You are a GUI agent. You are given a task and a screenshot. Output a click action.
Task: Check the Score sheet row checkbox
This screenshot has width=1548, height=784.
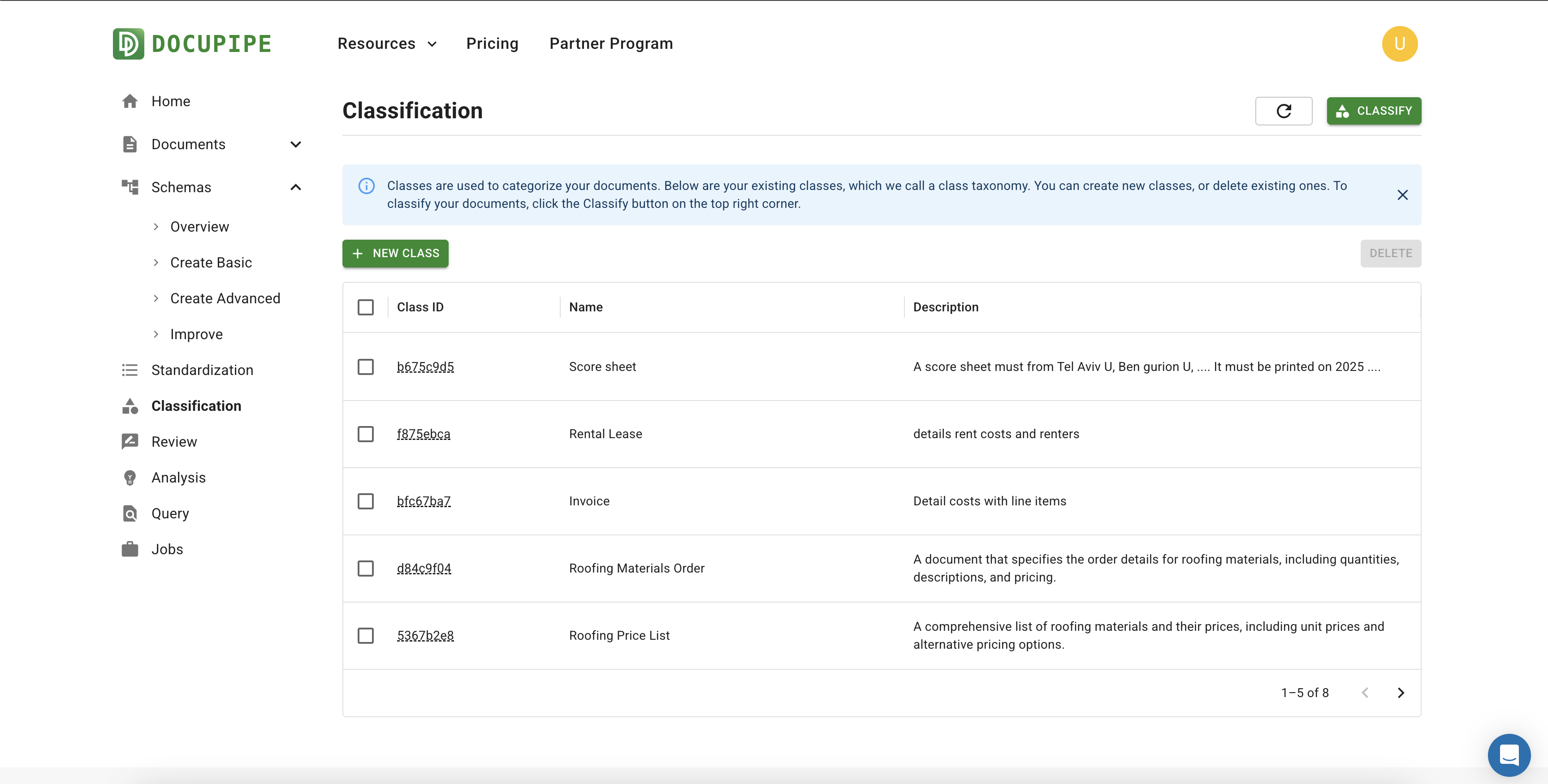point(365,366)
